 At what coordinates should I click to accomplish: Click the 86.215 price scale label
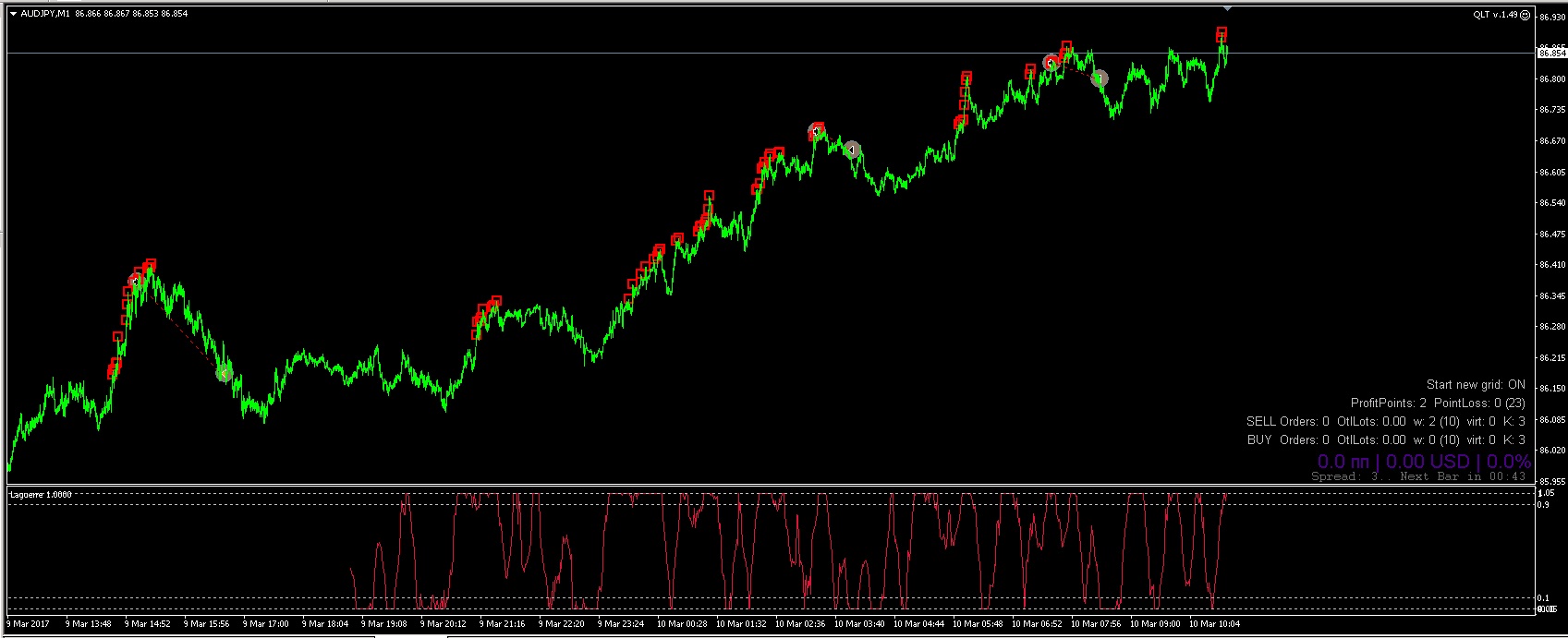pos(1551,358)
